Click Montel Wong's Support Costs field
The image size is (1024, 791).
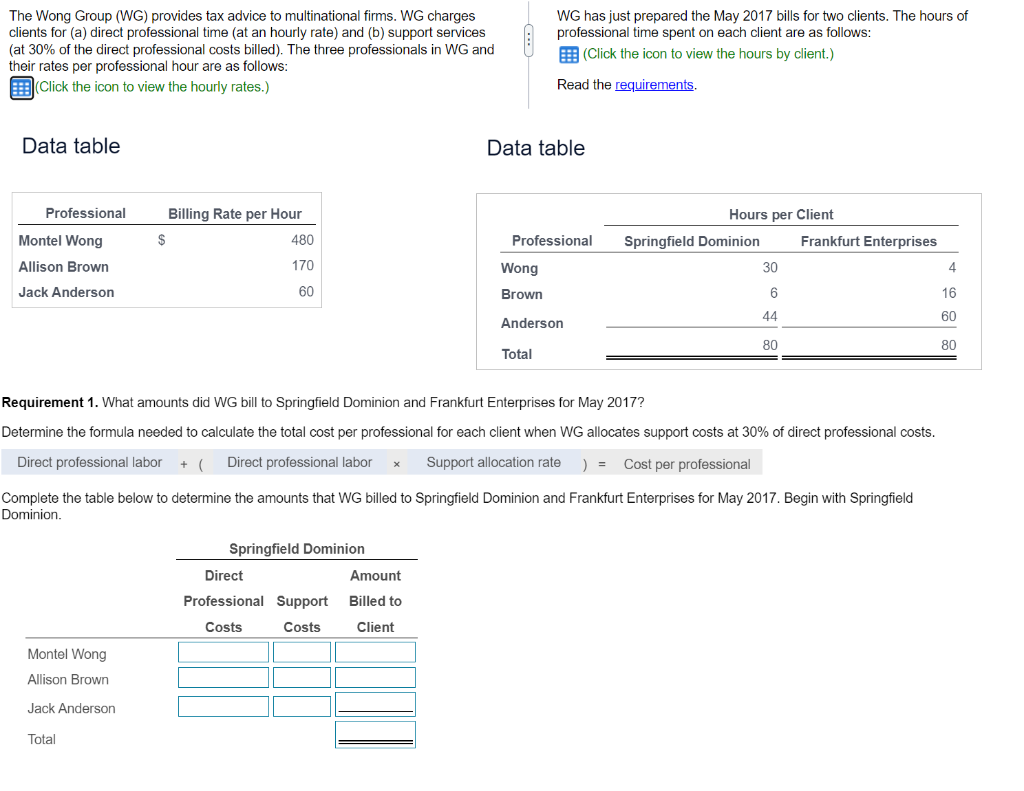click(x=302, y=652)
